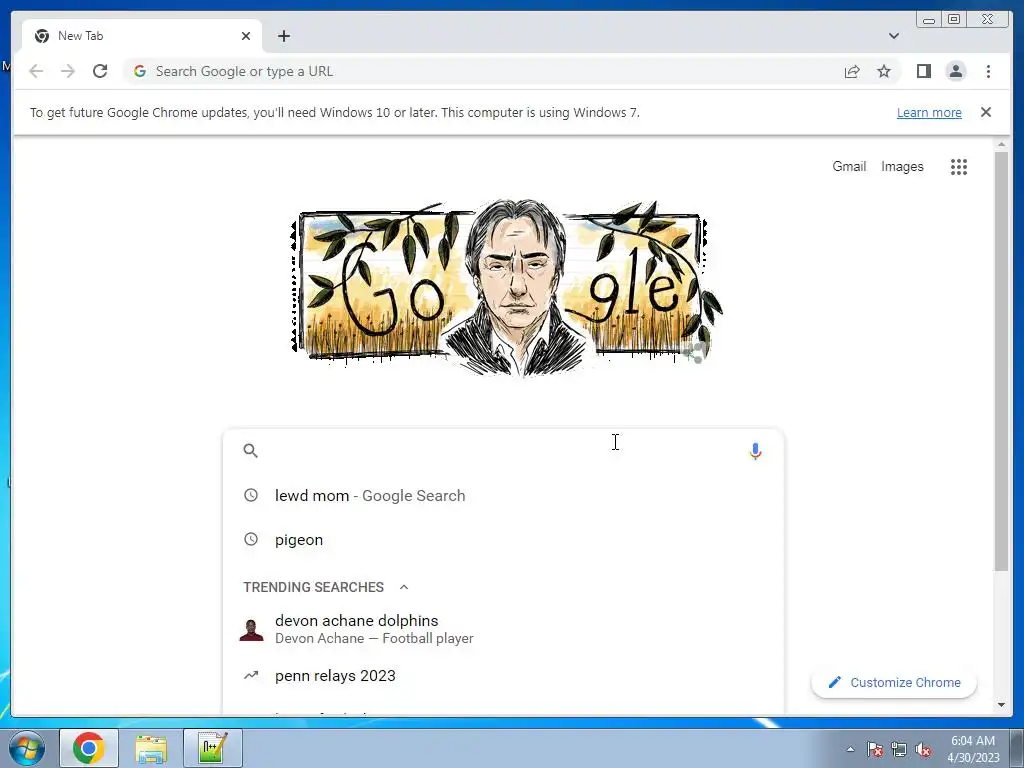Select the 'pigeon' history suggestion
Image resolution: width=1024 pixels, height=768 pixels.
503,539
